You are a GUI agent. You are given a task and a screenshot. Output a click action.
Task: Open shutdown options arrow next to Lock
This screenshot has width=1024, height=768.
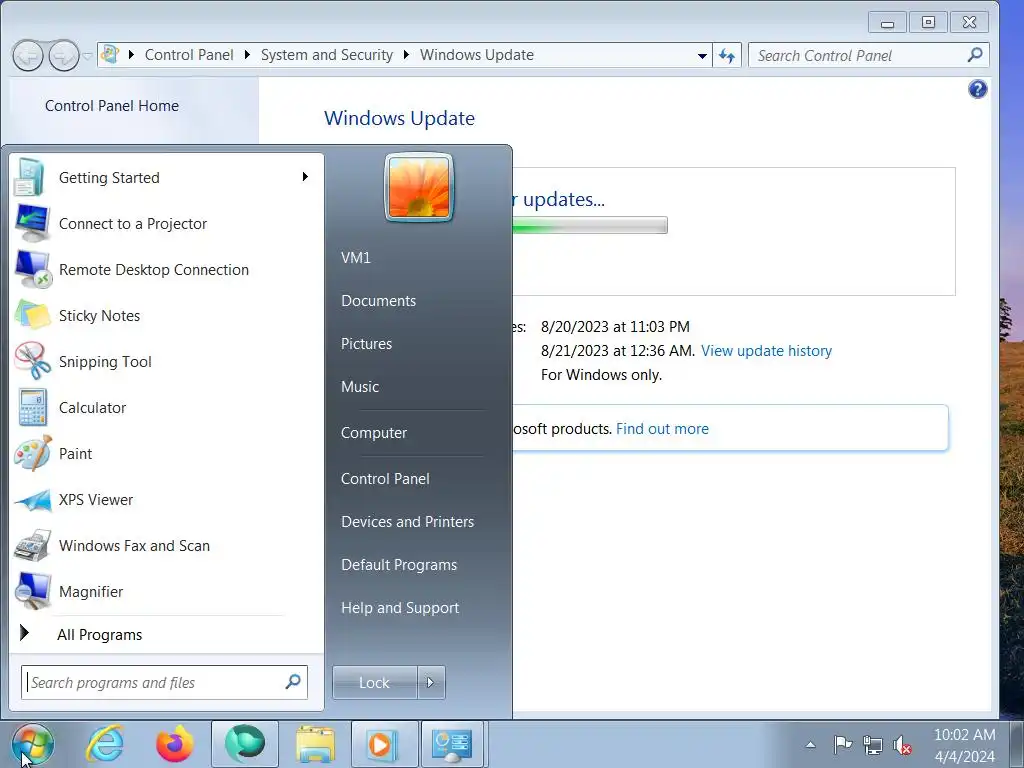(x=431, y=682)
